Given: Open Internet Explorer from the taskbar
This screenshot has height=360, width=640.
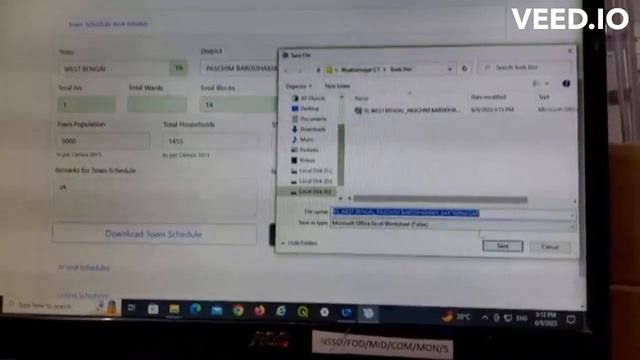Looking at the screenshot, I should (281, 312).
